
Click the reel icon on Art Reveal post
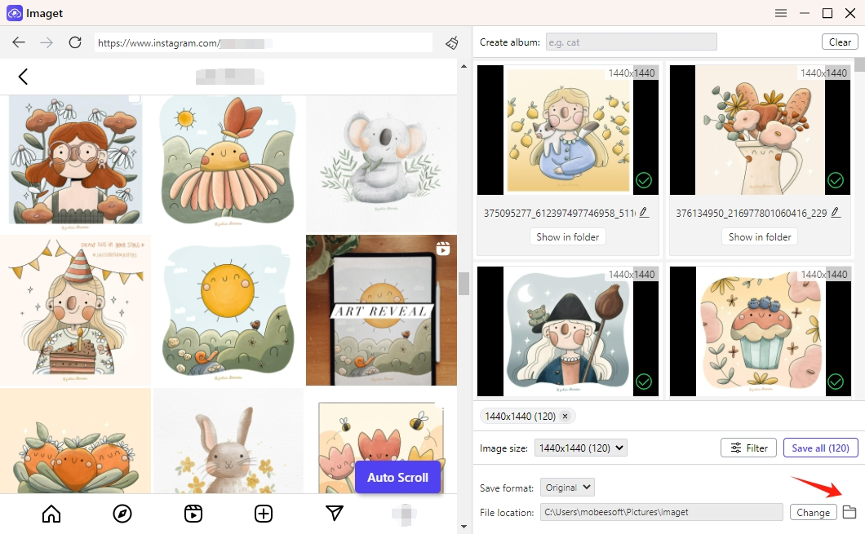[x=443, y=249]
